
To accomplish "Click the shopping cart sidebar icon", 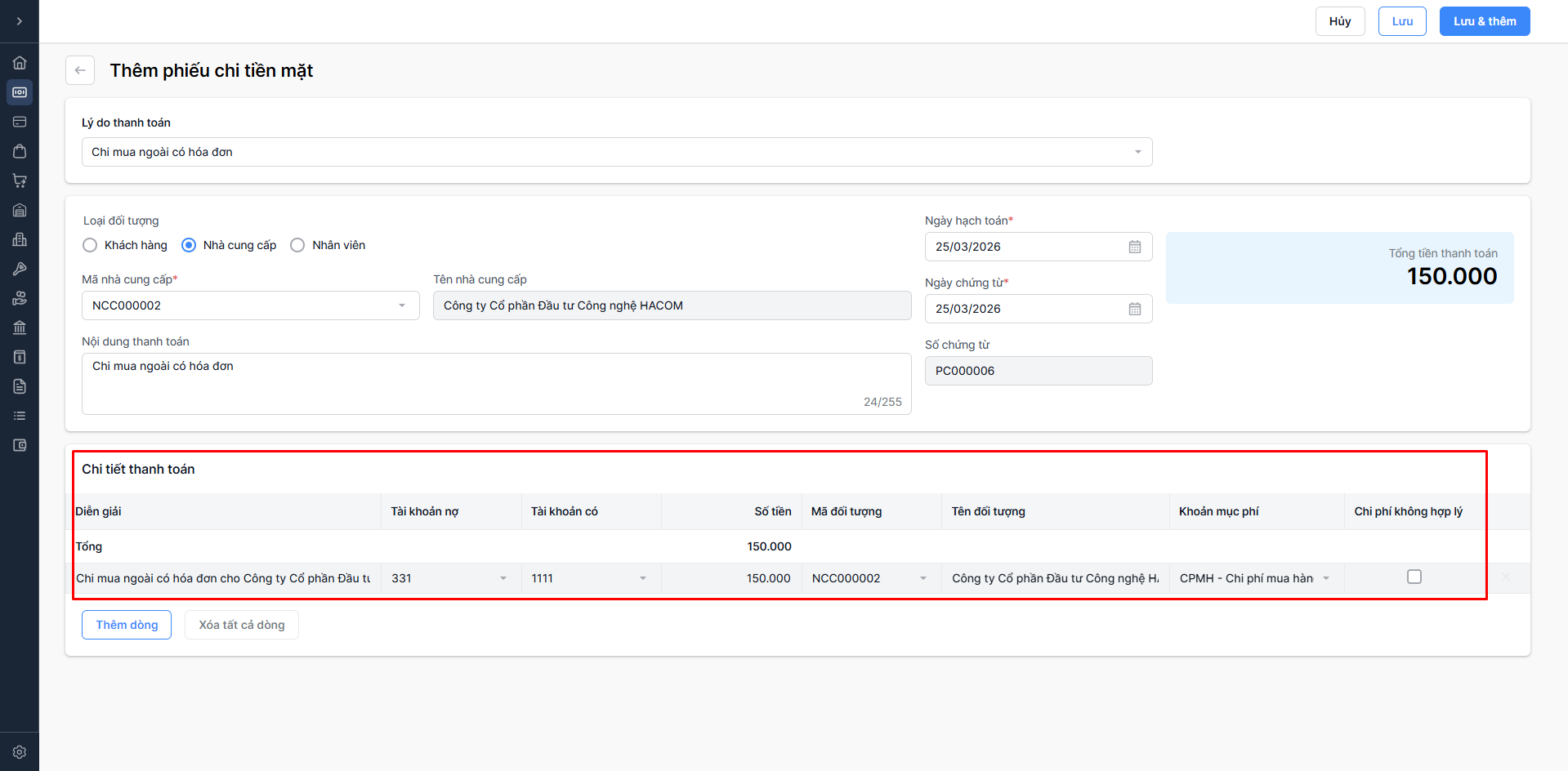I will [x=20, y=180].
